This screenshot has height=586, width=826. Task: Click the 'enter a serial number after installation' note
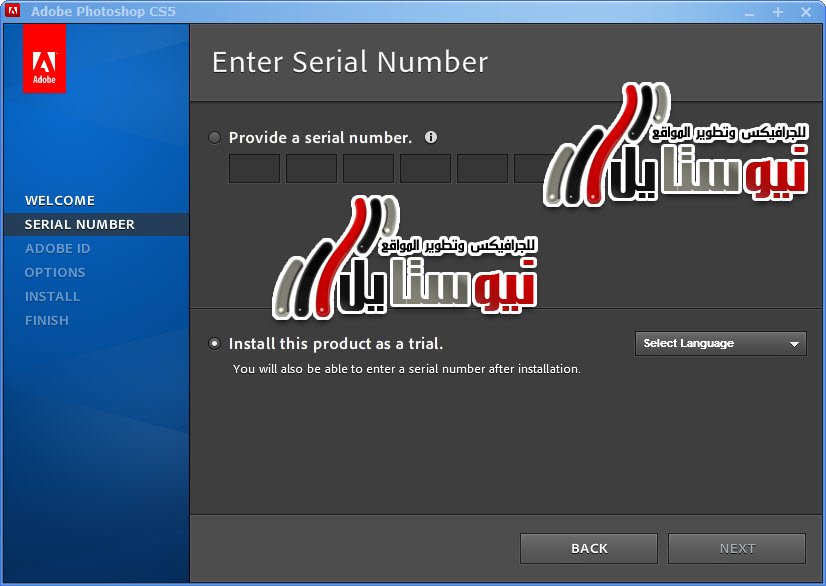[x=407, y=369]
